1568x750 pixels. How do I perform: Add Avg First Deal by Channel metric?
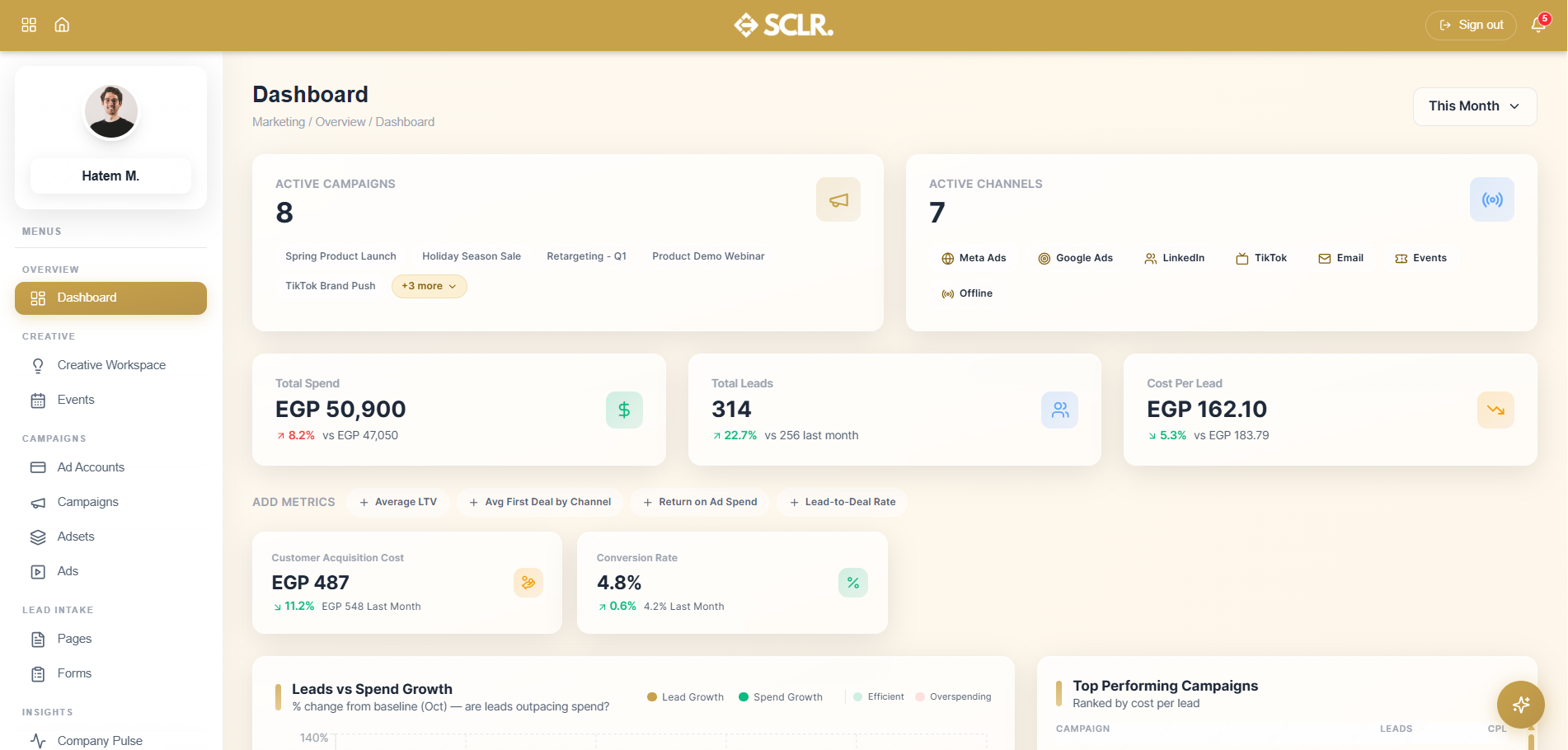coord(540,502)
